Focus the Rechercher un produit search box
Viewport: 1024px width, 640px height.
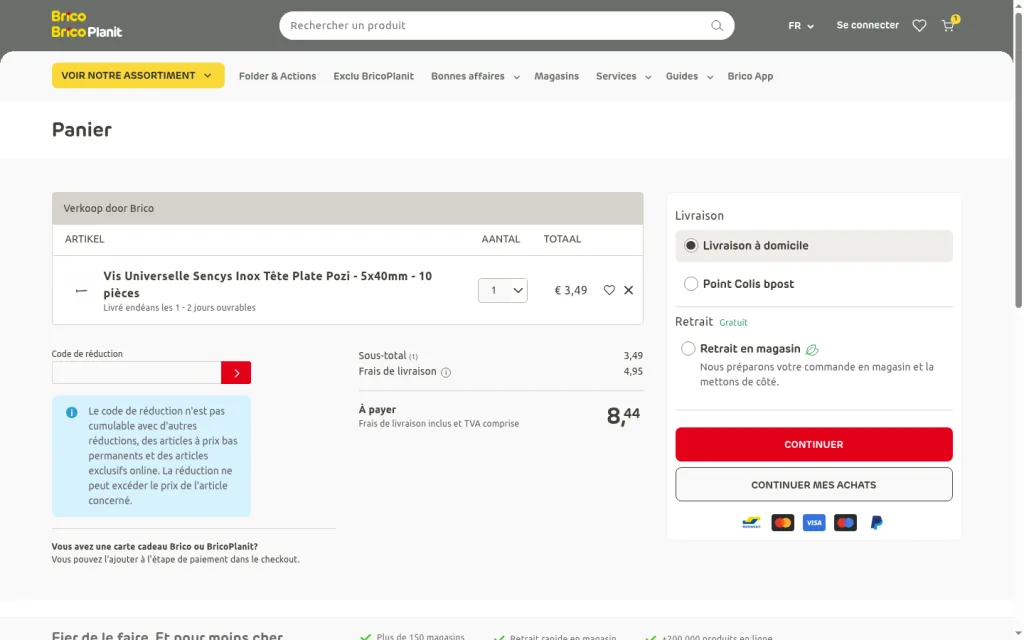507,25
